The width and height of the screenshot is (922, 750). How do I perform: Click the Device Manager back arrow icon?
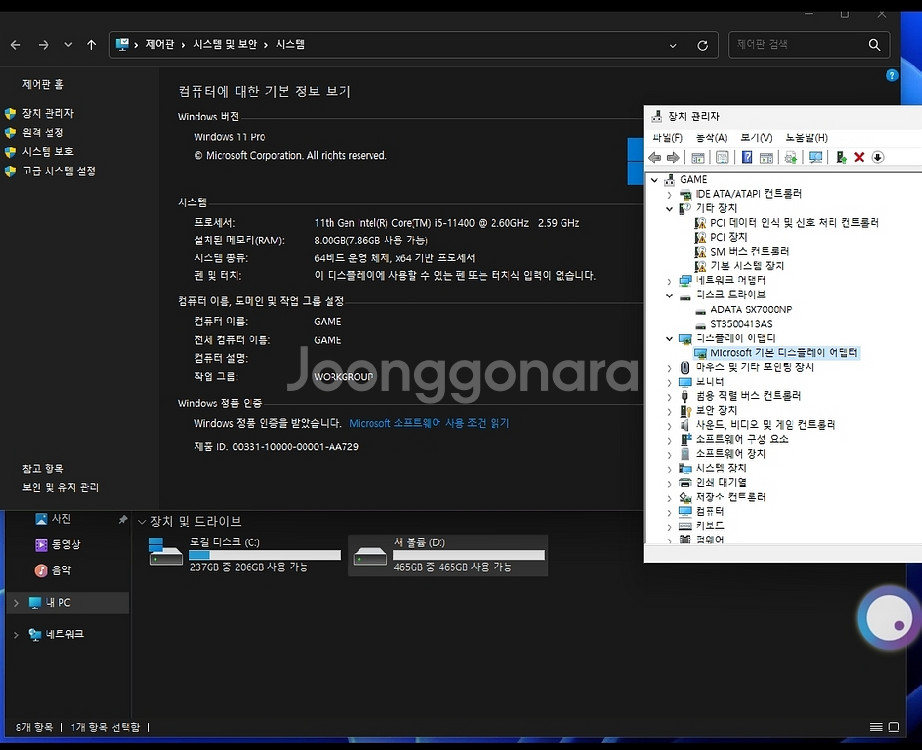point(654,157)
